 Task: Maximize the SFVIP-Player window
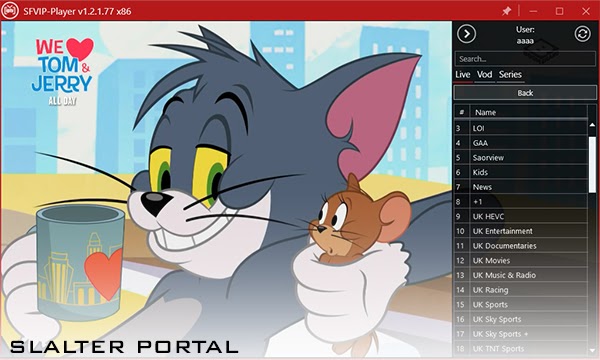559,11
